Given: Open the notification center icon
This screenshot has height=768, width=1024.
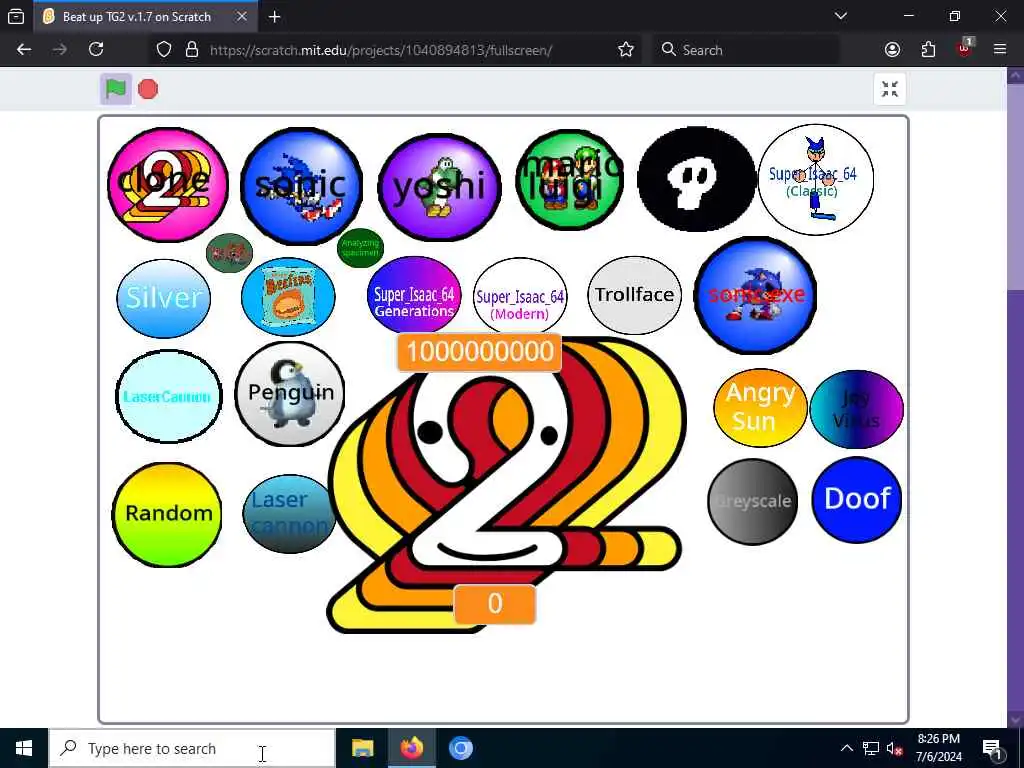Looking at the screenshot, I should tap(992, 748).
